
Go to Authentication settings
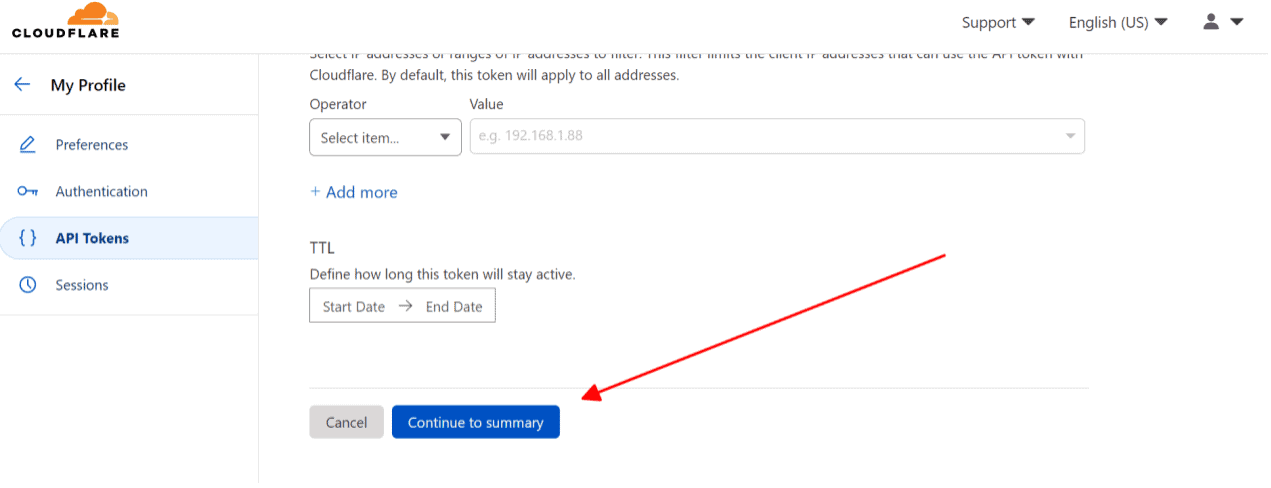click(101, 192)
